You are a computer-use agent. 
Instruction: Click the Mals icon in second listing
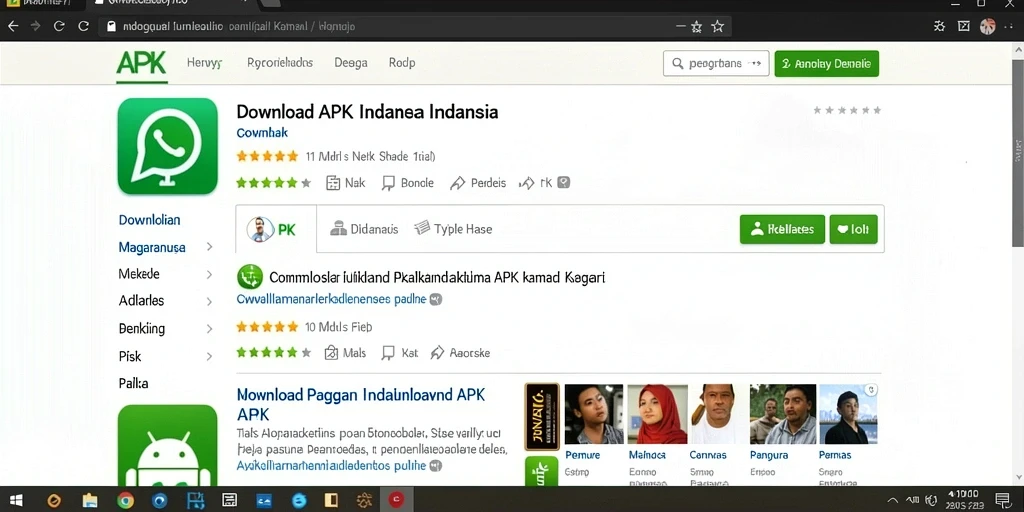tap(331, 353)
